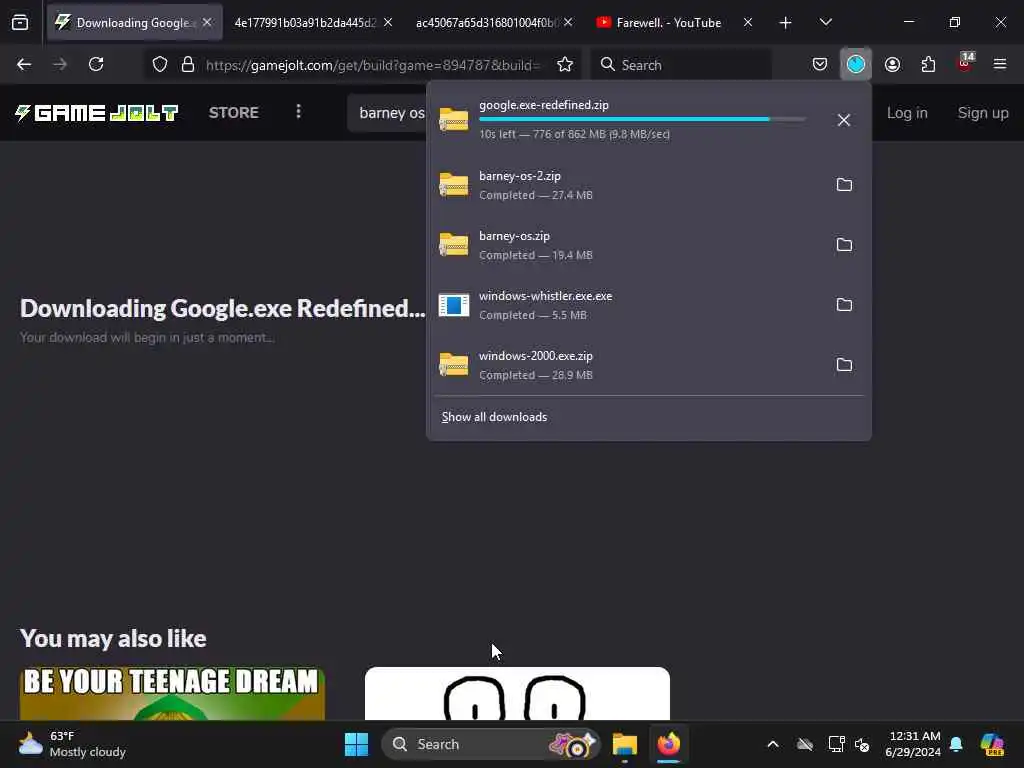Open the white cartoon eyes game thumbnail
Screen dimensions: 1024x768
pos(517,694)
